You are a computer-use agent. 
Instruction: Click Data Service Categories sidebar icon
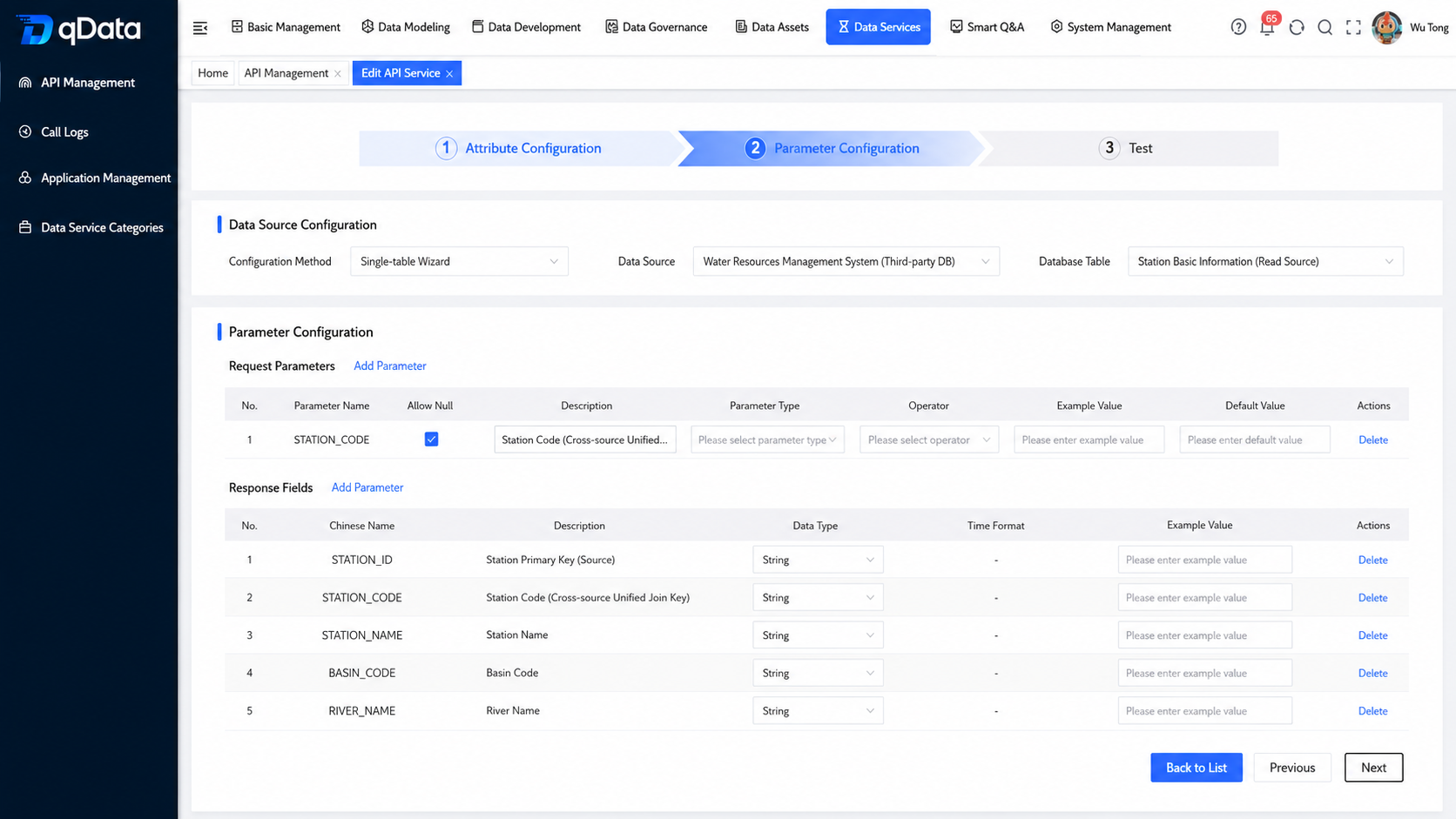point(25,227)
